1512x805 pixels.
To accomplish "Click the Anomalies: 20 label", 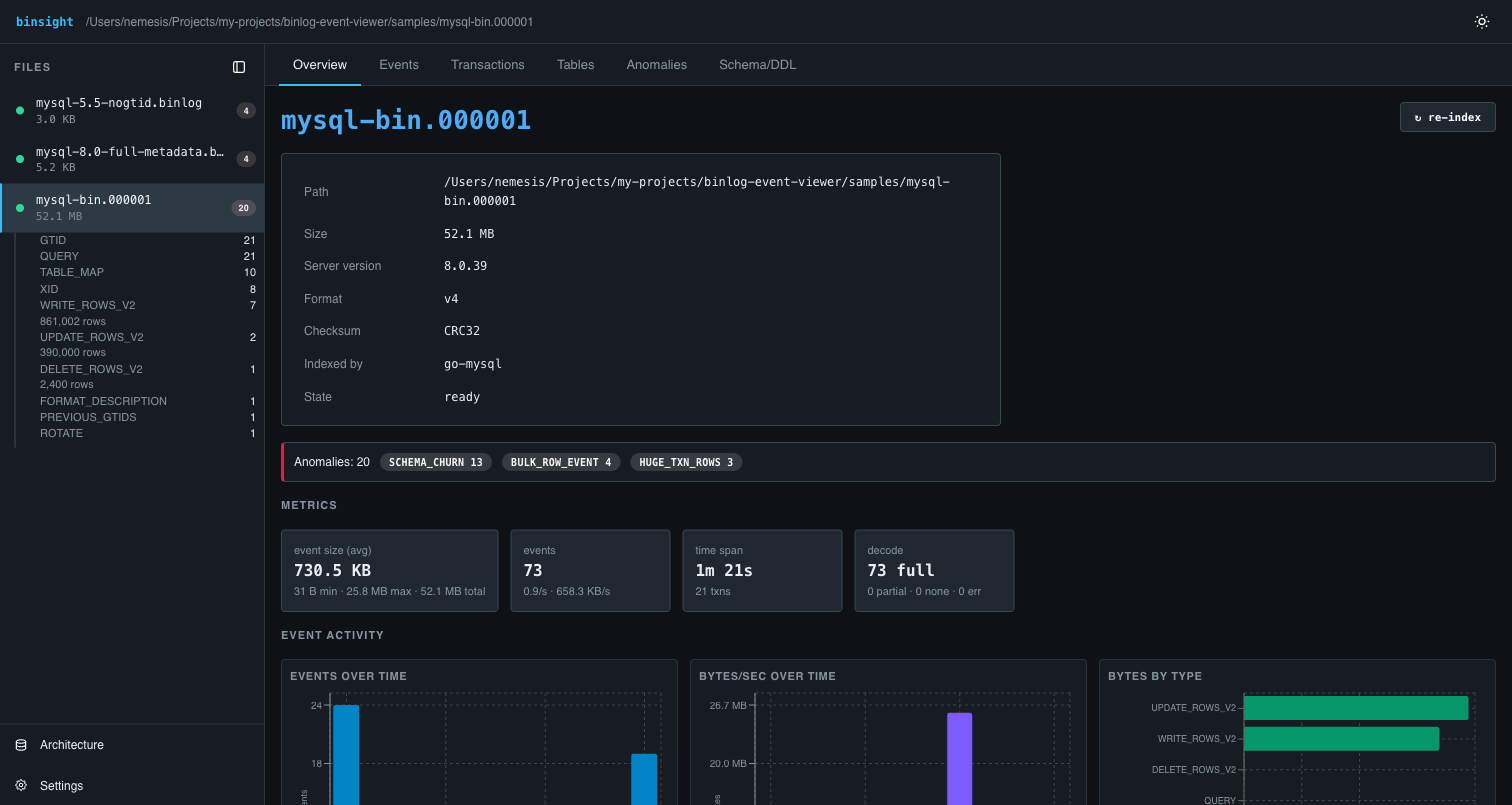I will [332, 462].
